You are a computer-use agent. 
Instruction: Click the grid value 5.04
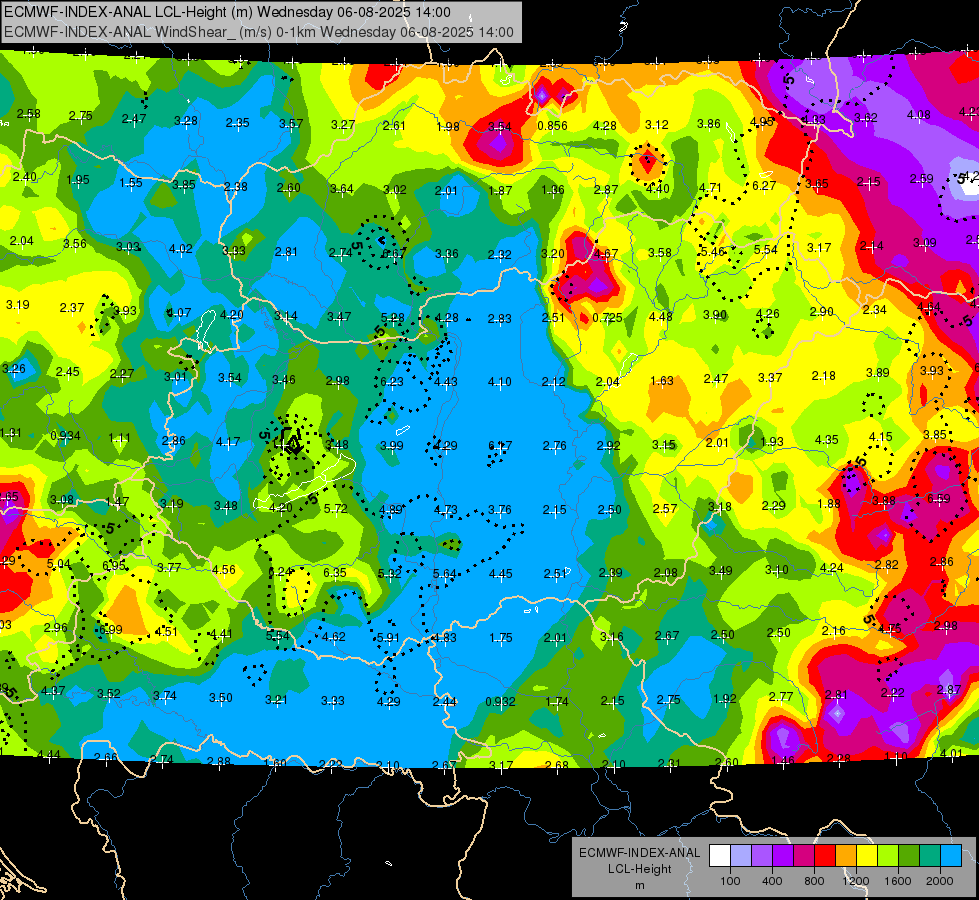tap(59, 563)
